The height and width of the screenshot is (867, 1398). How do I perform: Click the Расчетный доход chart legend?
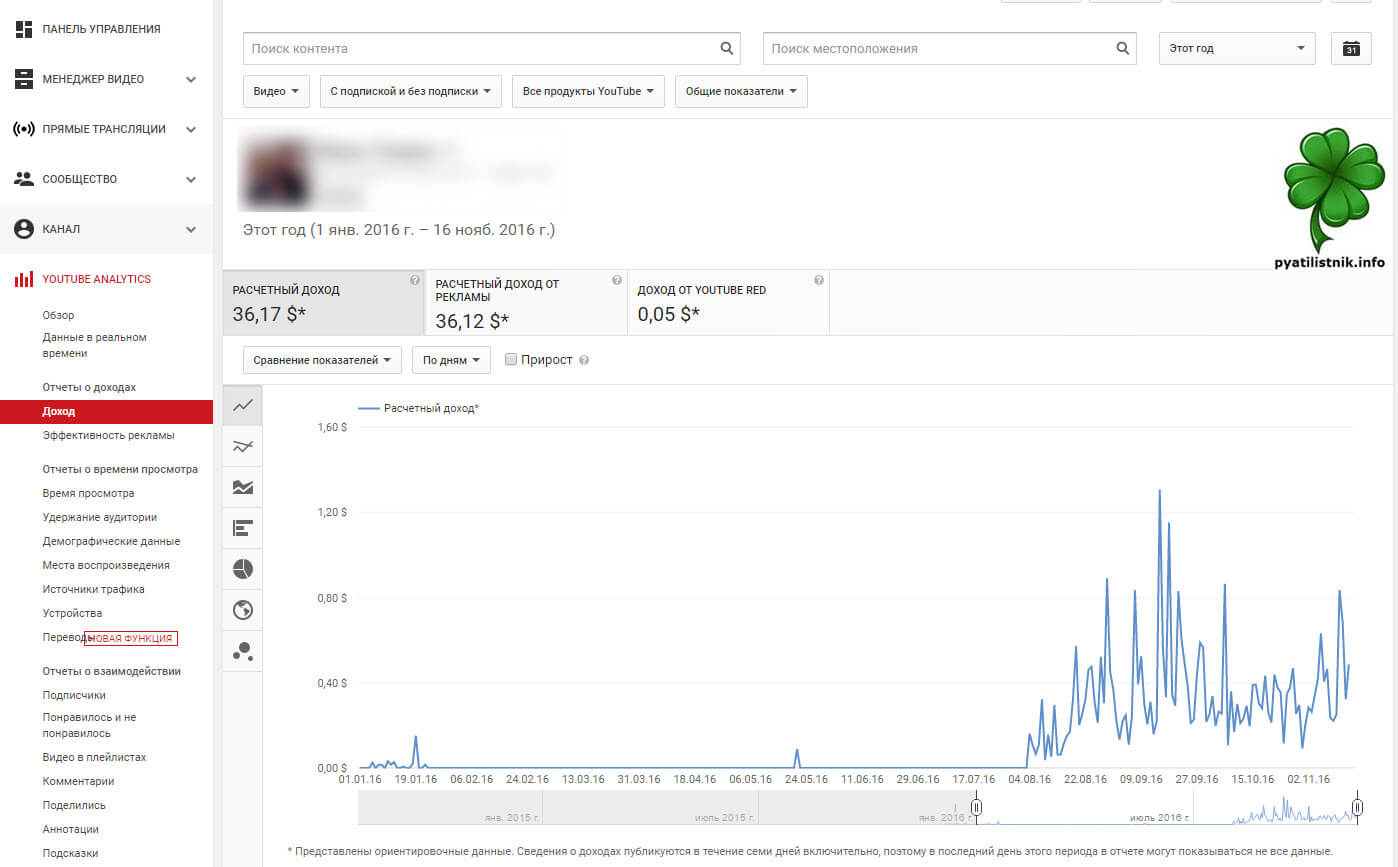[x=418, y=408]
